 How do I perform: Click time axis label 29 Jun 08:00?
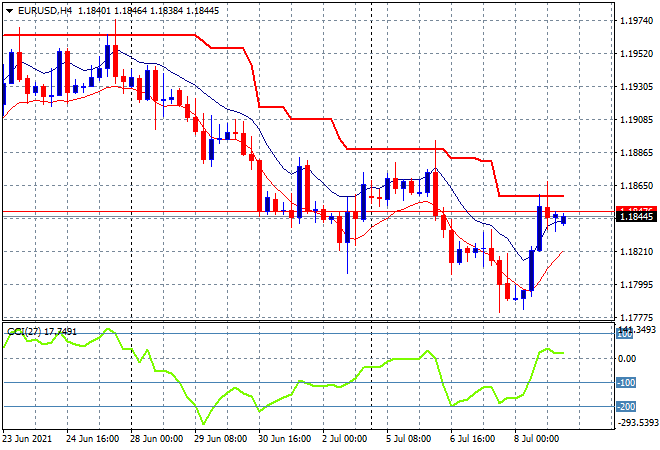click(221, 439)
